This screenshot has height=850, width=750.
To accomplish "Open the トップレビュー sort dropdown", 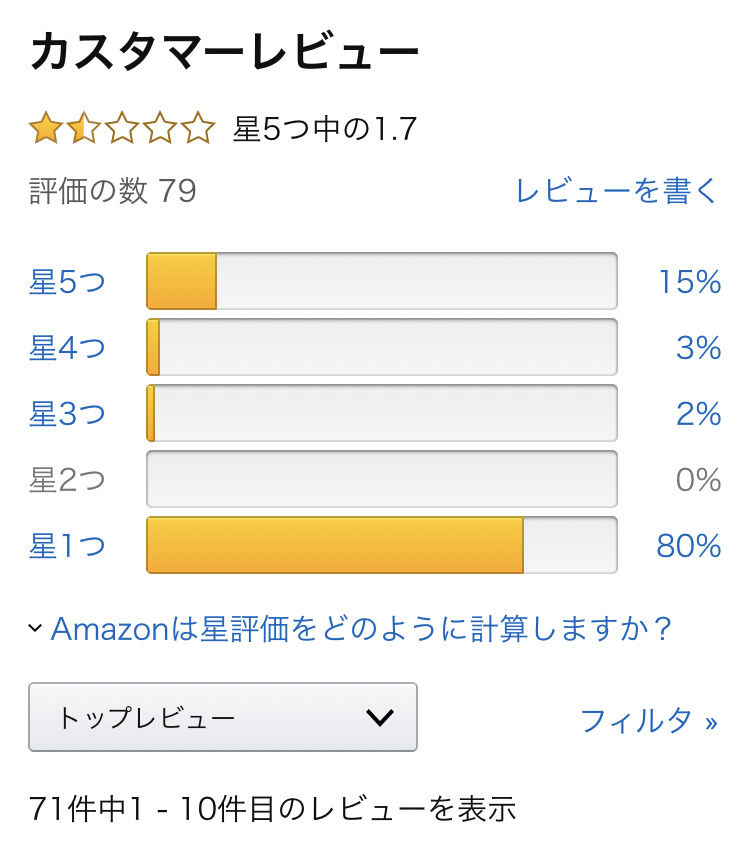I will tap(223, 717).
